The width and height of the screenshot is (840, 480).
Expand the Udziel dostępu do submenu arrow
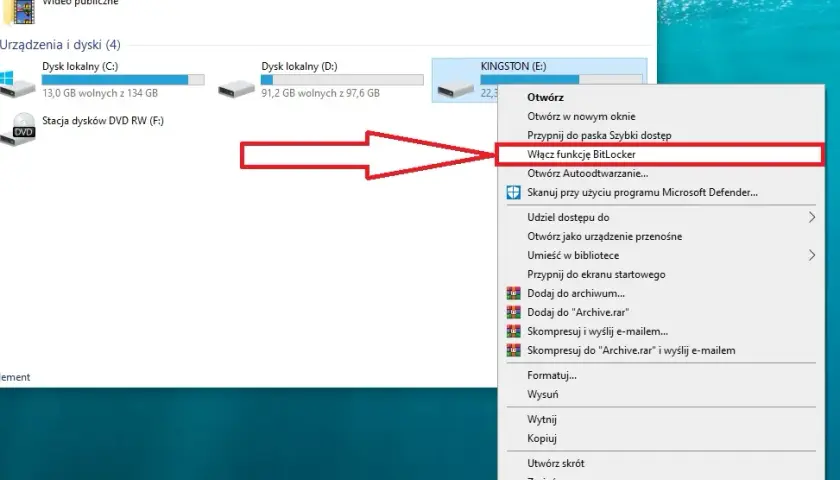[812, 217]
